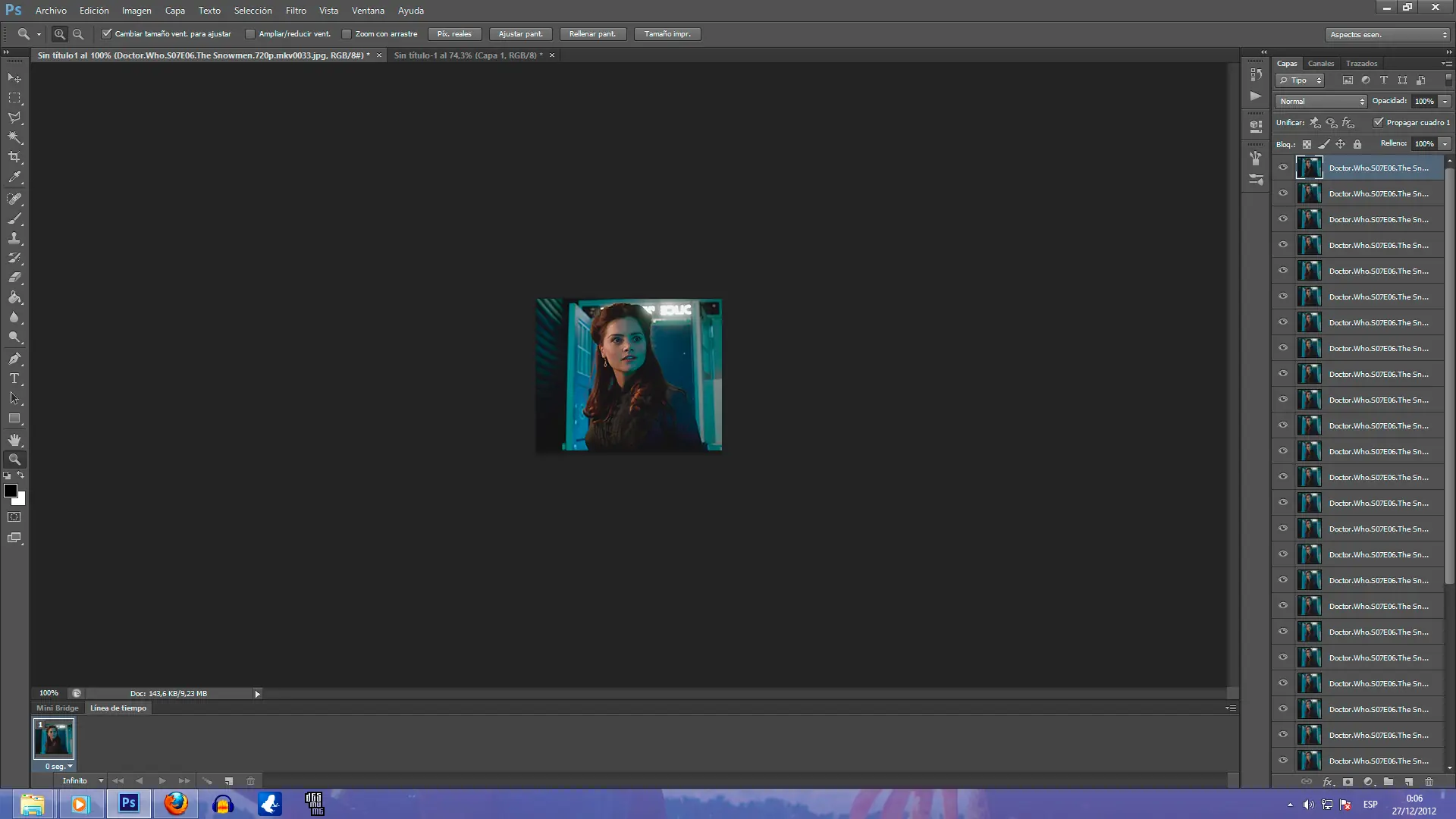Hide the topmost Doctor.Who layer
The width and height of the screenshot is (1456, 819).
pos(1283,168)
